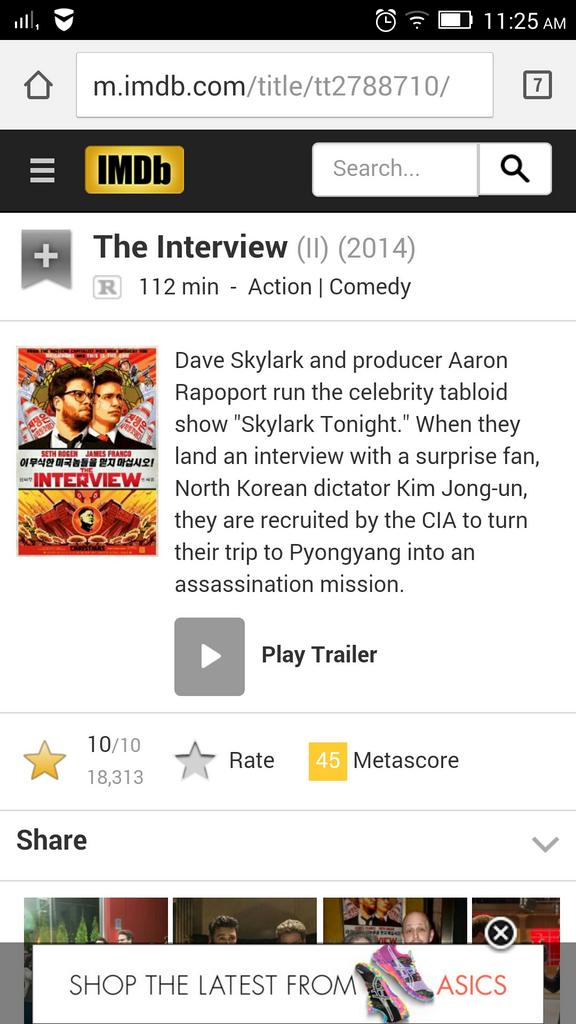The image size is (576, 1024).
Task: Open the browser tabs counter showing 7
Action: tap(537, 86)
